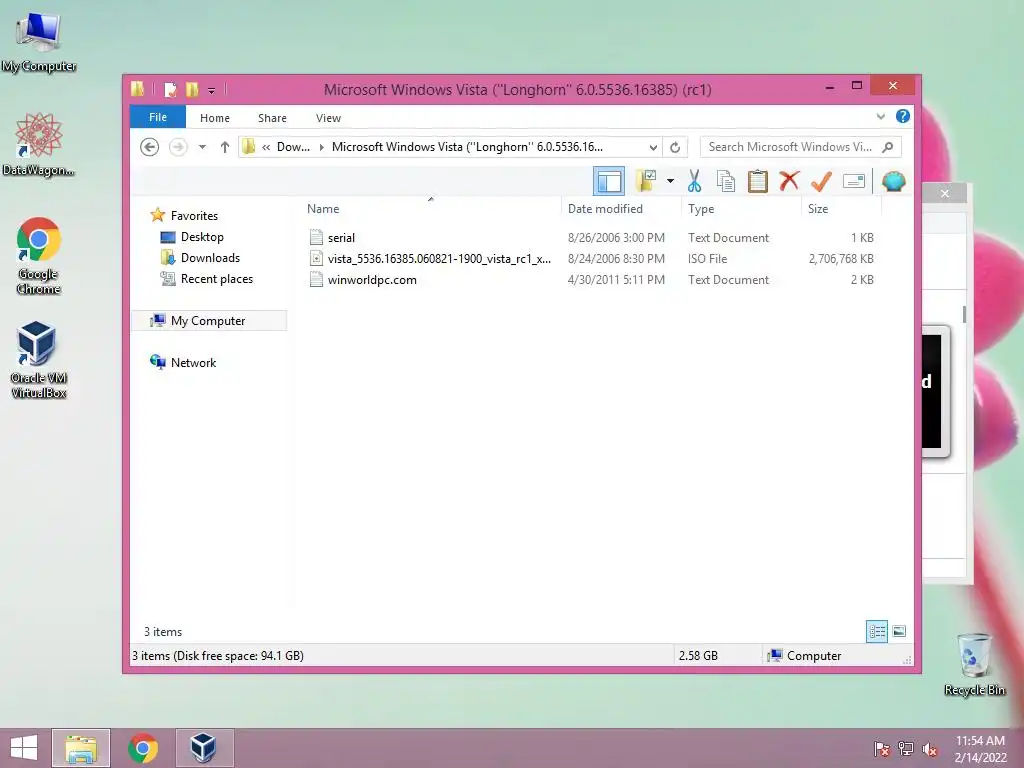Open Recent places in navigation pane

click(216, 279)
